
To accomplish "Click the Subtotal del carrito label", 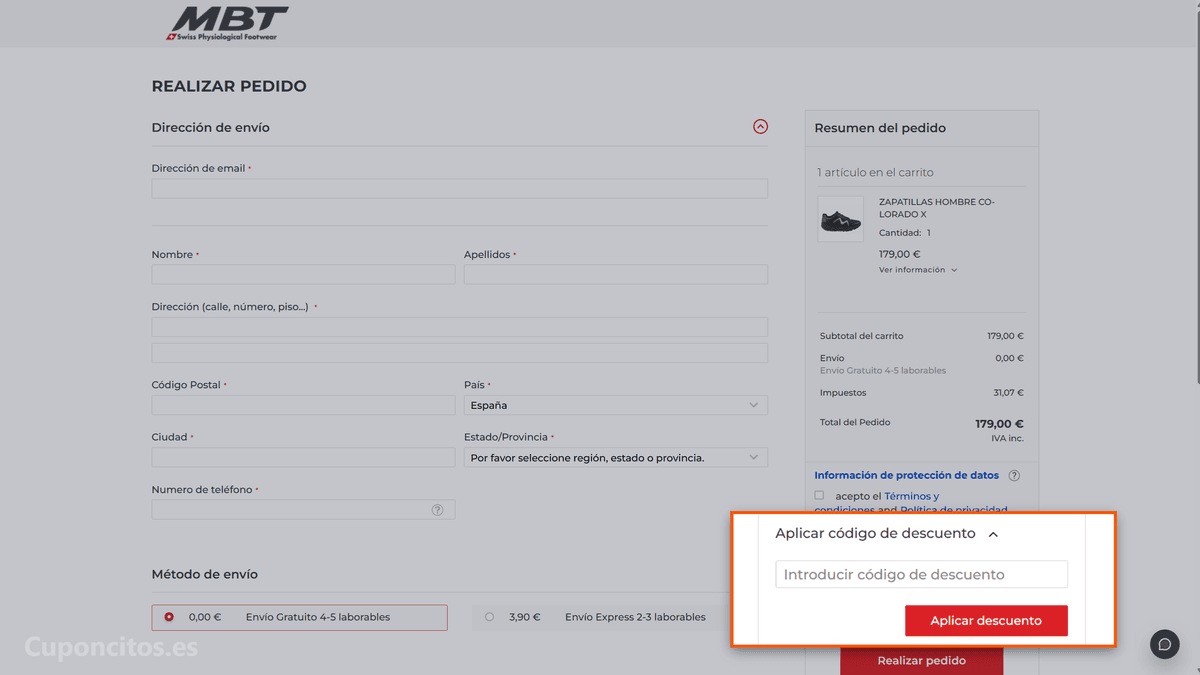I will [861, 336].
